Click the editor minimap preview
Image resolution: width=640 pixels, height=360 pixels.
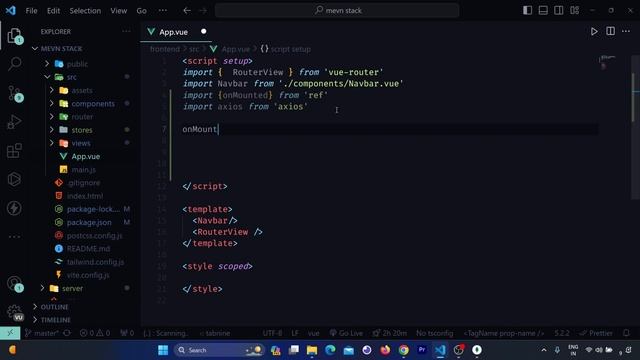pos(607,61)
